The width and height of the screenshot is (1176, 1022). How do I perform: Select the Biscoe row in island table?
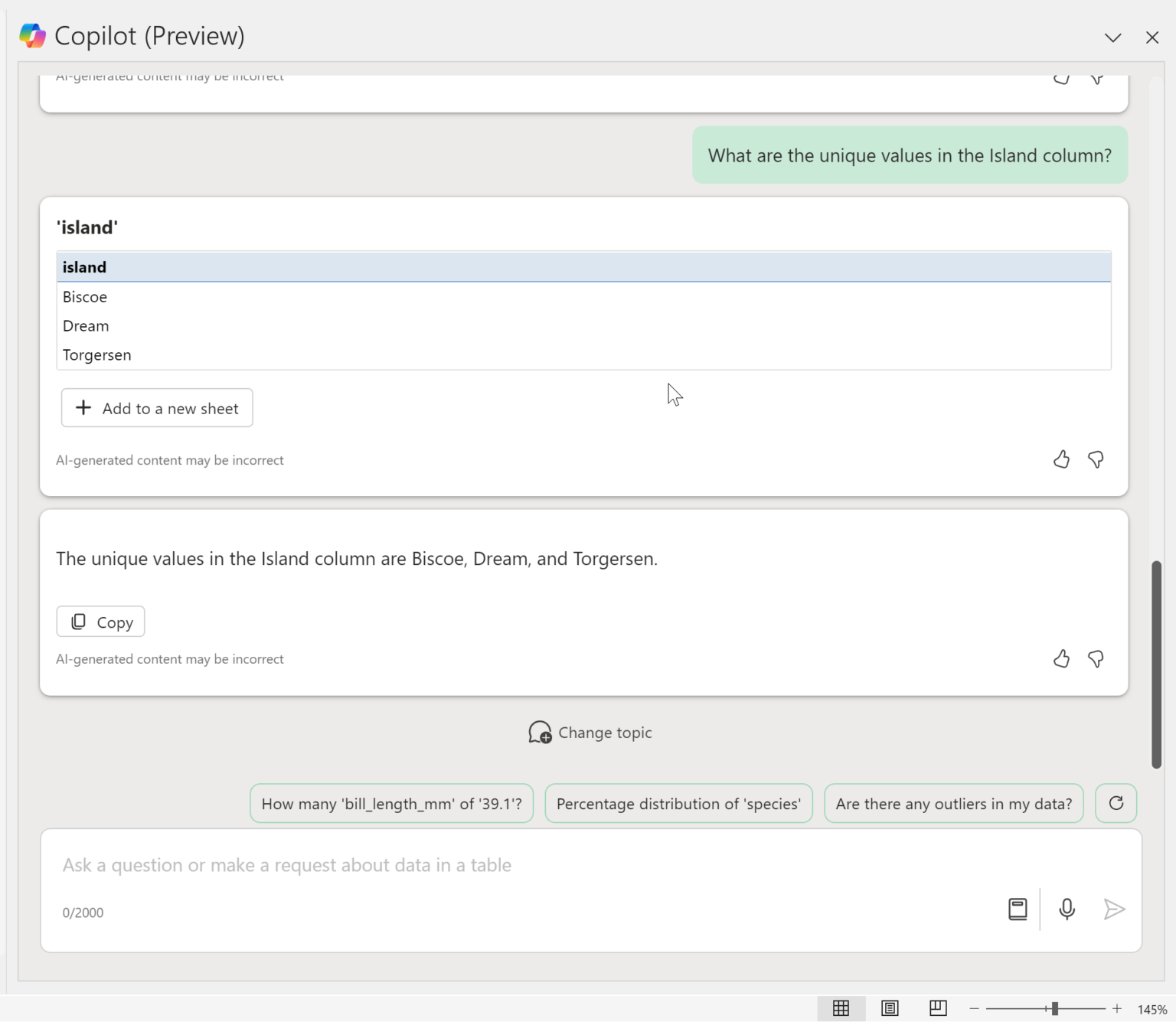click(583, 297)
